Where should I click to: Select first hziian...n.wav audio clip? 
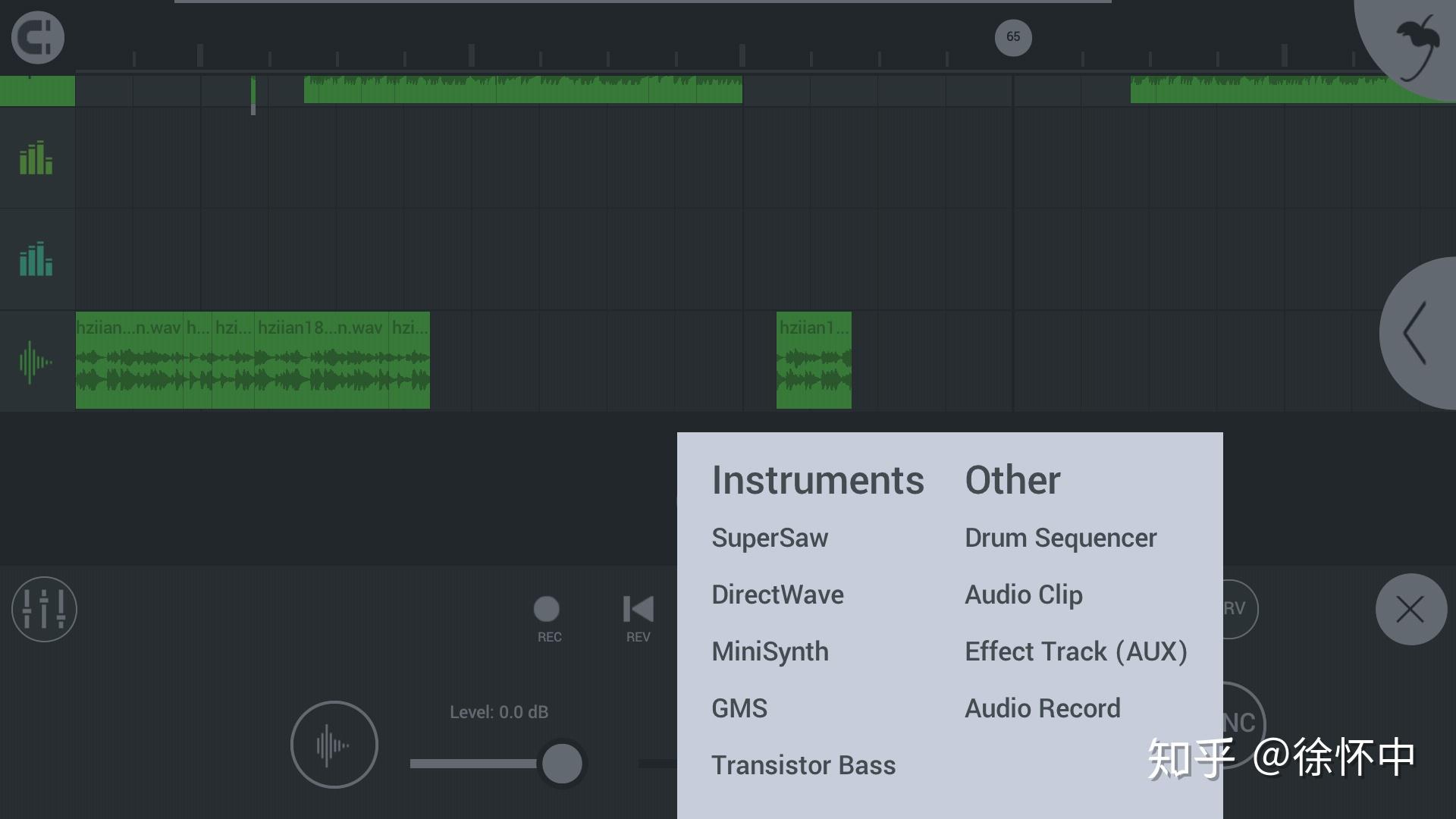[x=129, y=360]
